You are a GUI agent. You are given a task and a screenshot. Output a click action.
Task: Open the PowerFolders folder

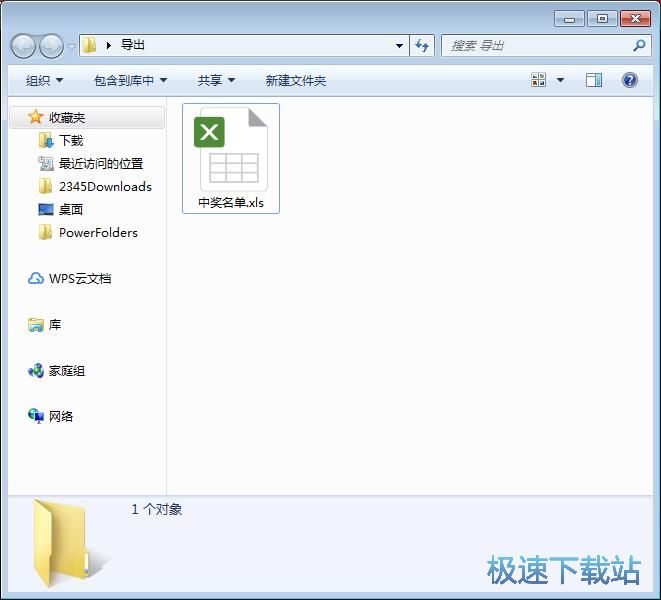click(x=98, y=232)
